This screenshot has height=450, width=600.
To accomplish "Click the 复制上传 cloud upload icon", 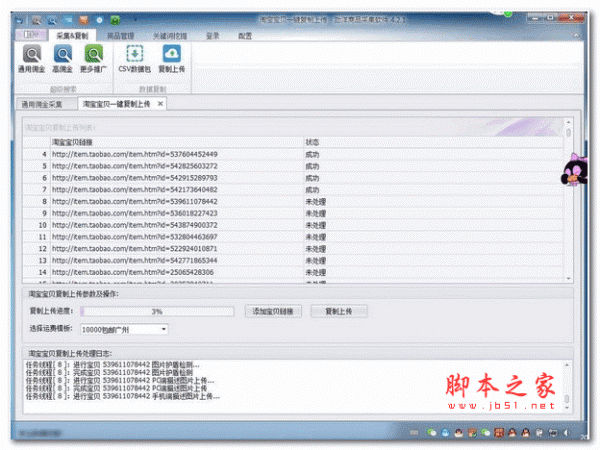I will pyautogui.click(x=172, y=55).
